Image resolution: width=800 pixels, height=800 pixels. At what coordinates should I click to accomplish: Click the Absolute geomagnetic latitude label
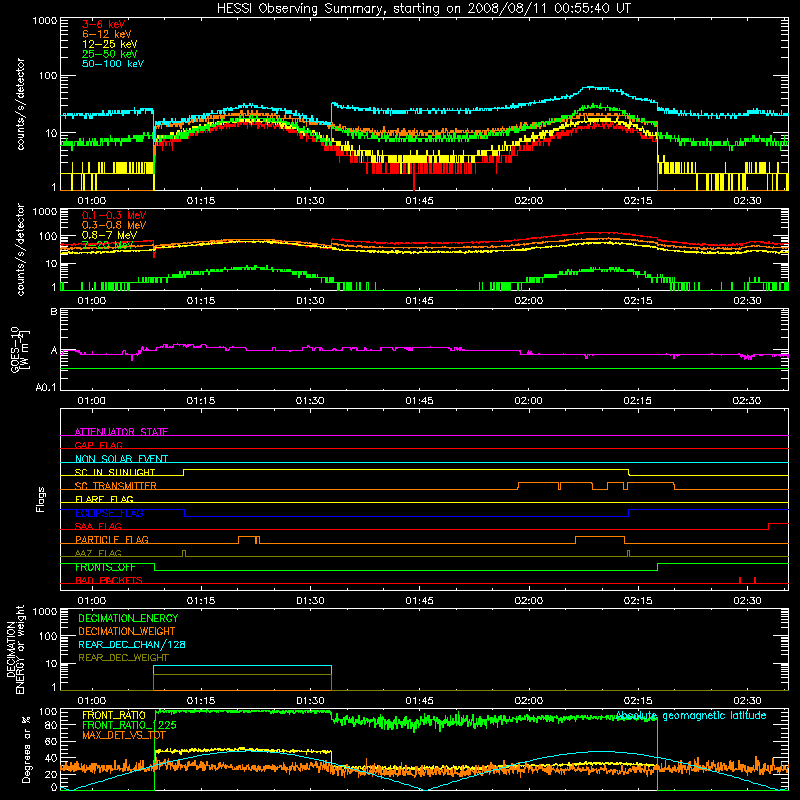(691, 715)
